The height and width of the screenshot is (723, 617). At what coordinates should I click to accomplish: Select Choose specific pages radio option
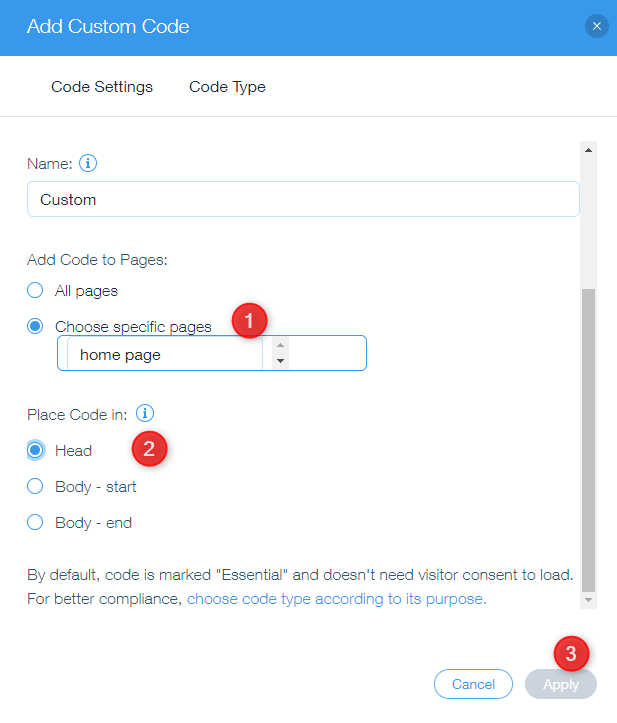(x=36, y=326)
